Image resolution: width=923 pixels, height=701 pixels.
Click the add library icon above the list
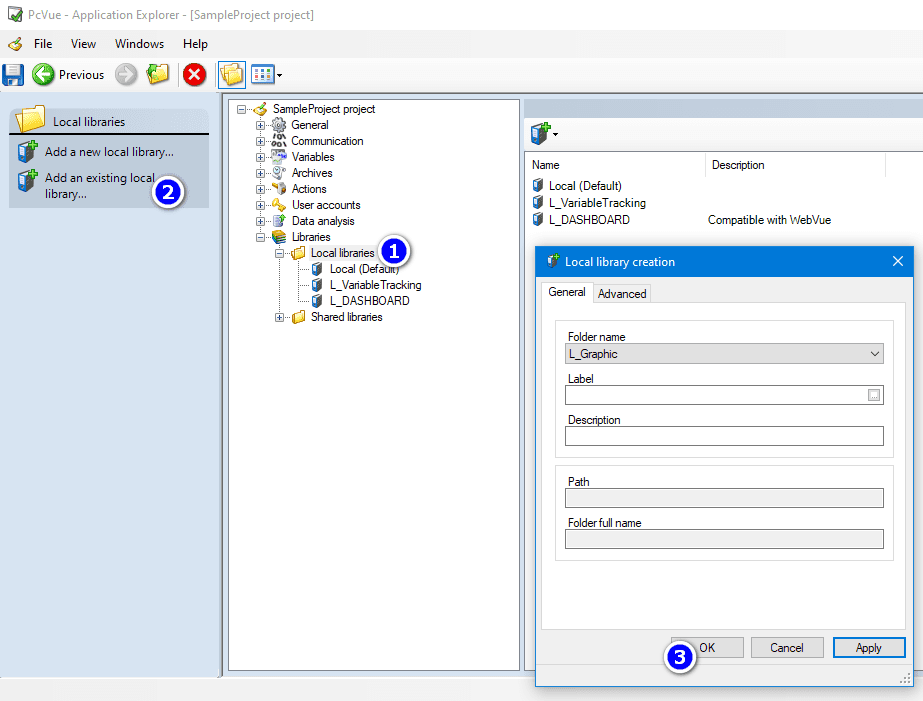click(x=543, y=133)
